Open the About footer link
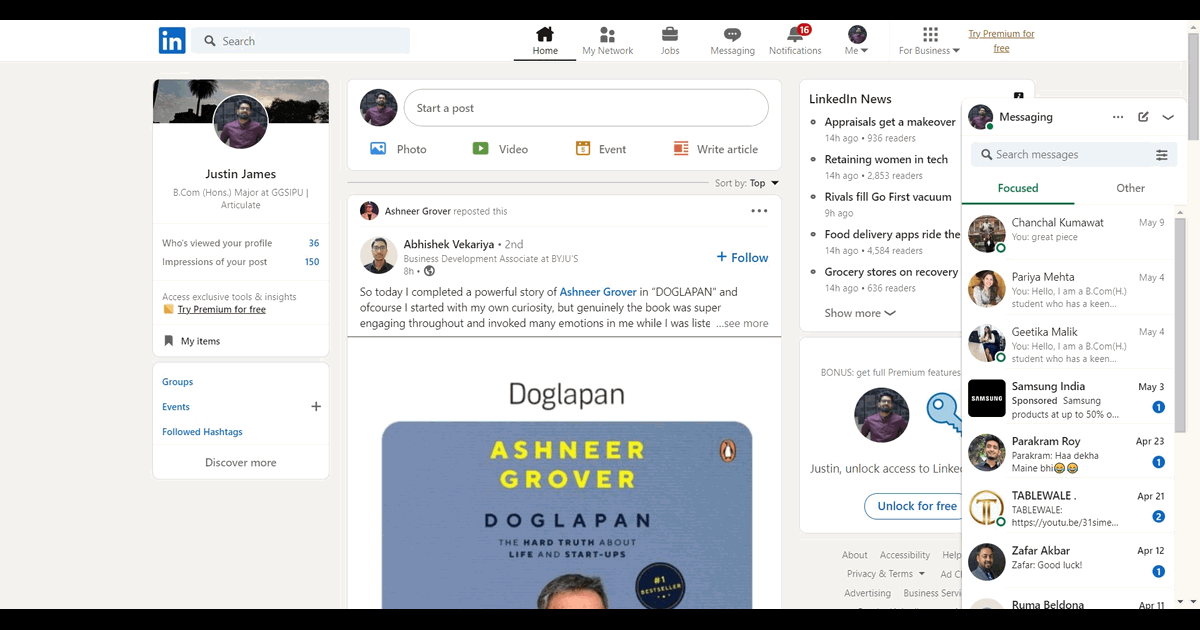 pyautogui.click(x=855, y=555)
